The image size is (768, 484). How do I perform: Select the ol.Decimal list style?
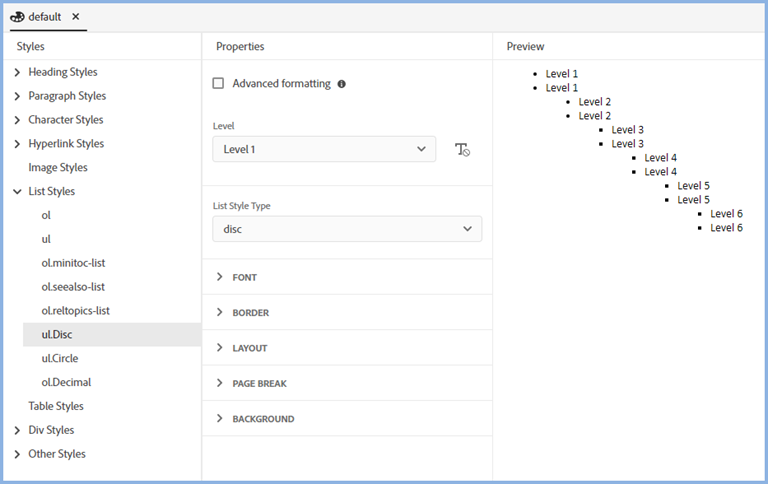point(66,382)
